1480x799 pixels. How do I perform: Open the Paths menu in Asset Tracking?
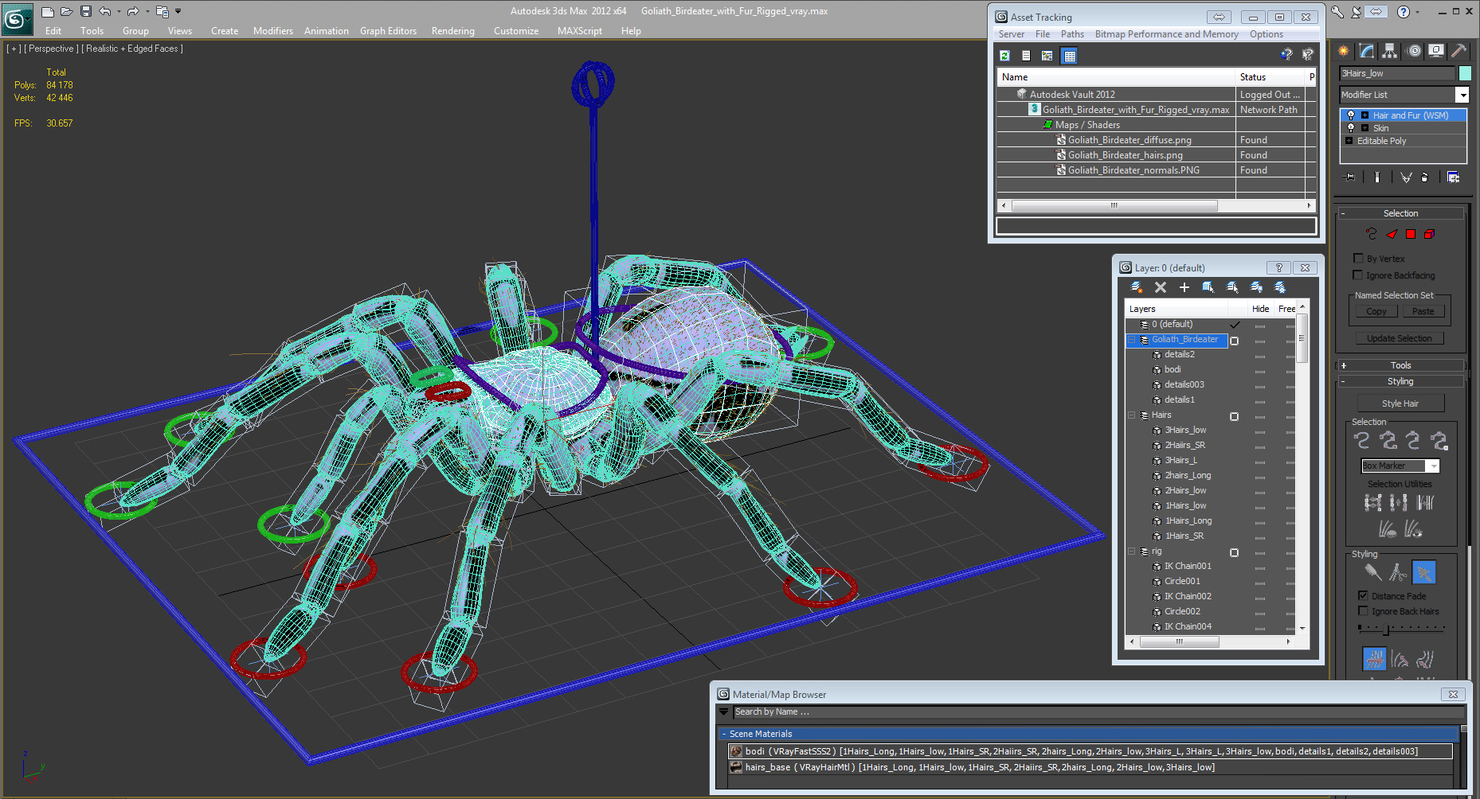1072,34
